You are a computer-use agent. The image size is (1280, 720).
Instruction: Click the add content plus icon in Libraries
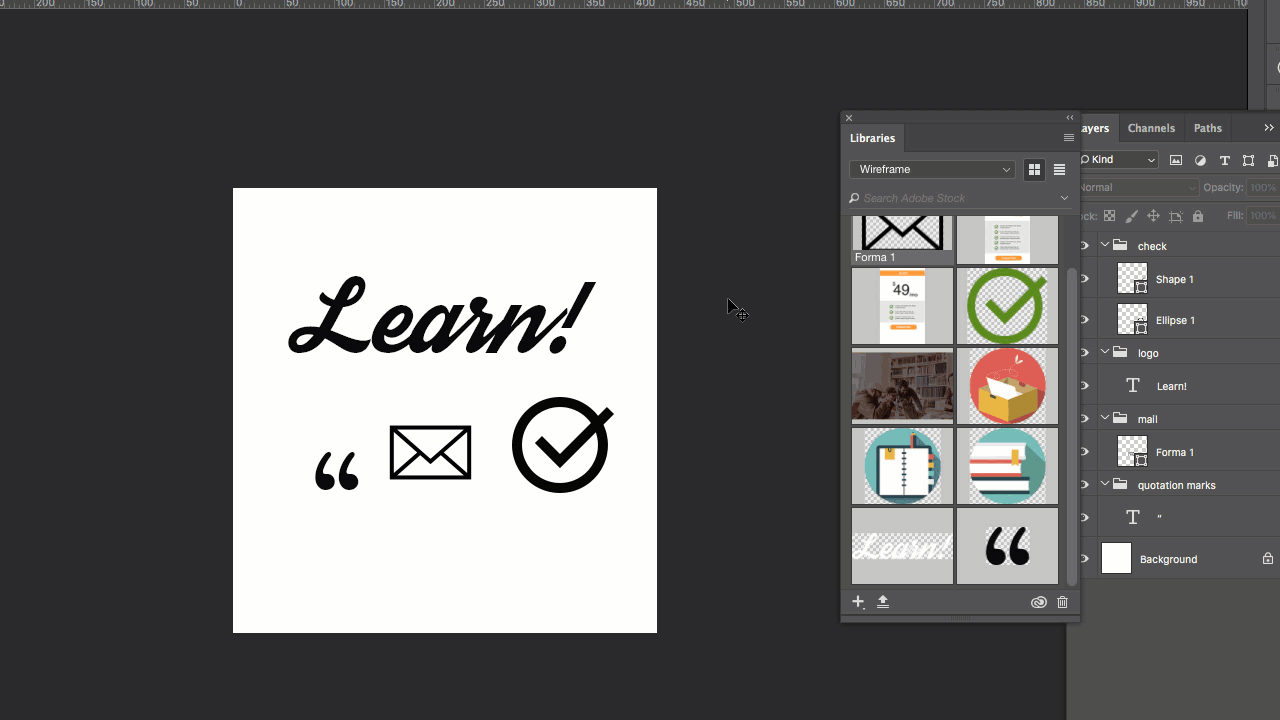[x=858, y=602]
